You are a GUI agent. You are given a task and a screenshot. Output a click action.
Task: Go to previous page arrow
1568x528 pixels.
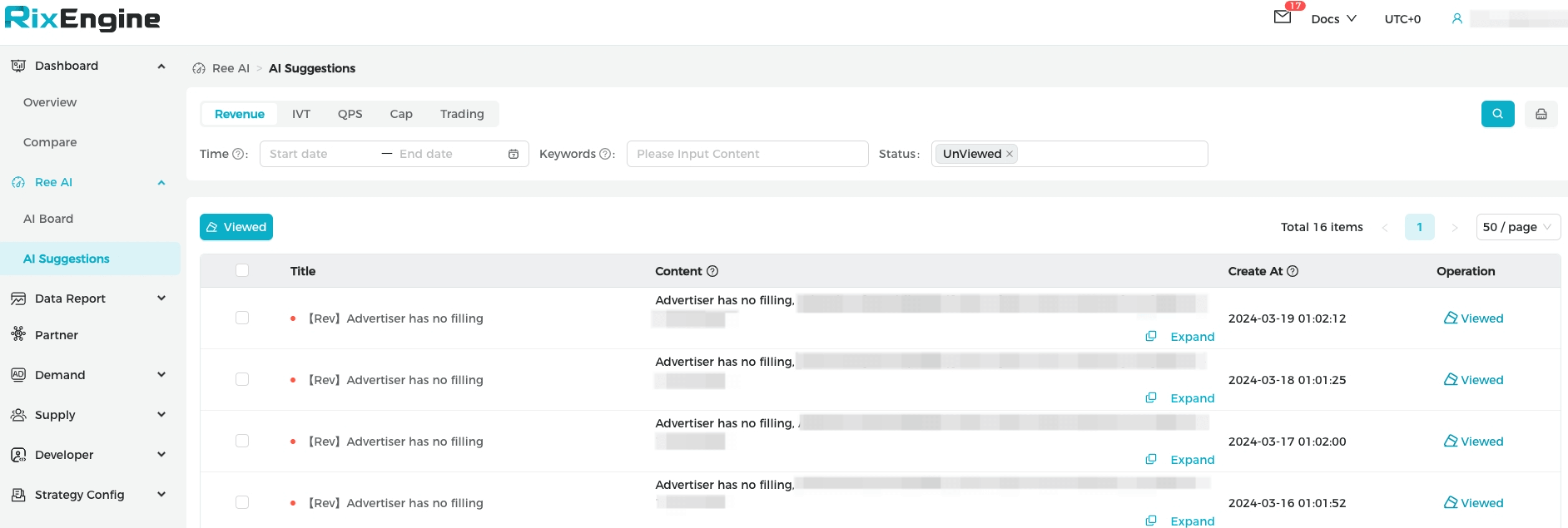[x=1385, y=228]
